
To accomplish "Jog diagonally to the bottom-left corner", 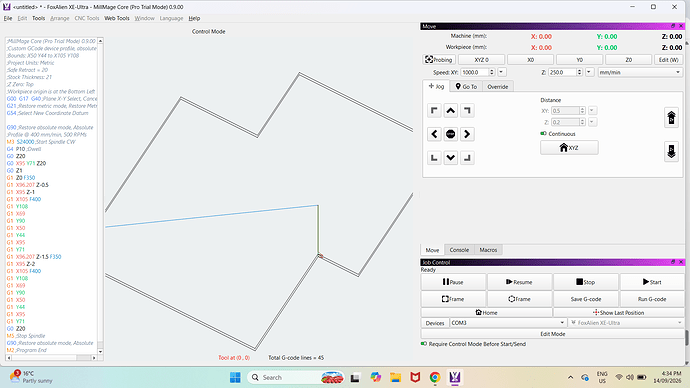I will click(434, 157).
